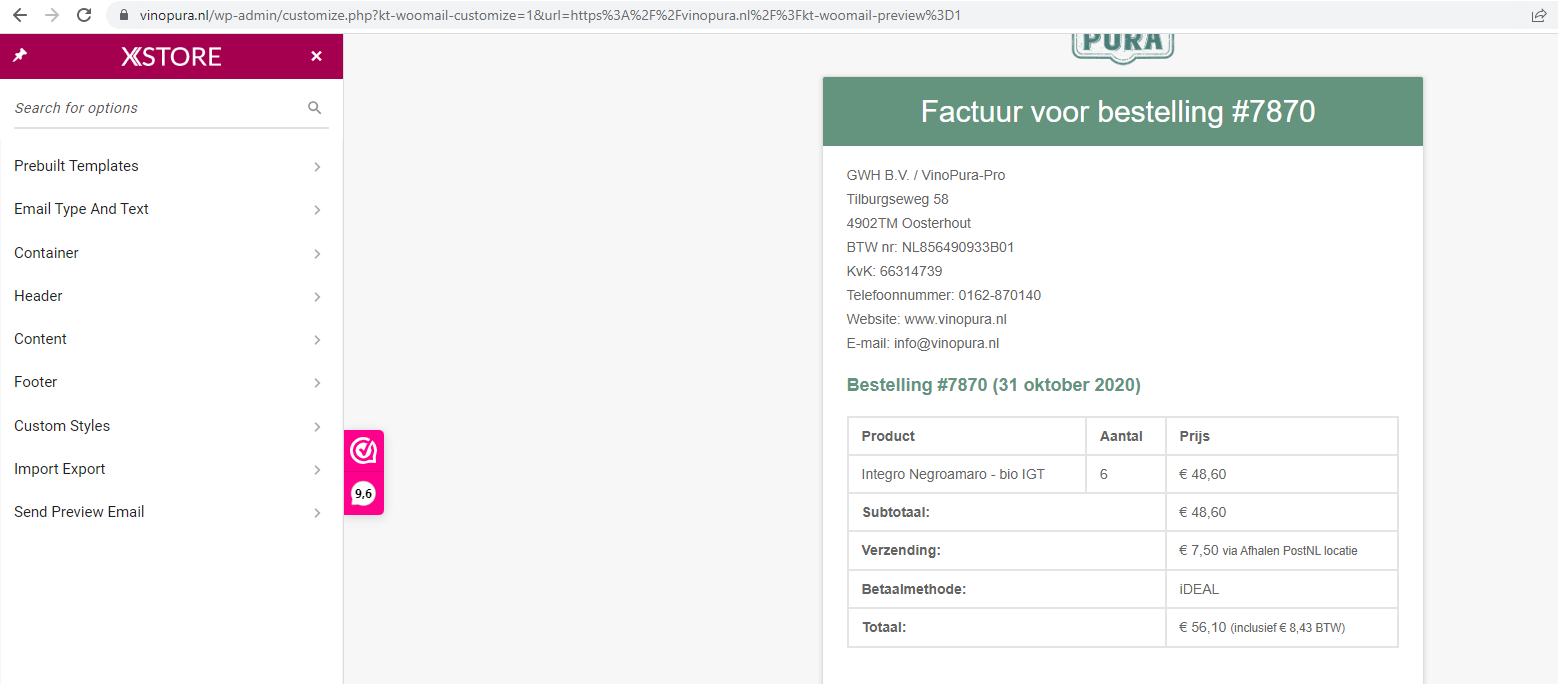Click the Telefoonnummer: 0162-870140 line
Viewport: 1558px width, 684px height.
pyautogui.click(x=944, y=295)
